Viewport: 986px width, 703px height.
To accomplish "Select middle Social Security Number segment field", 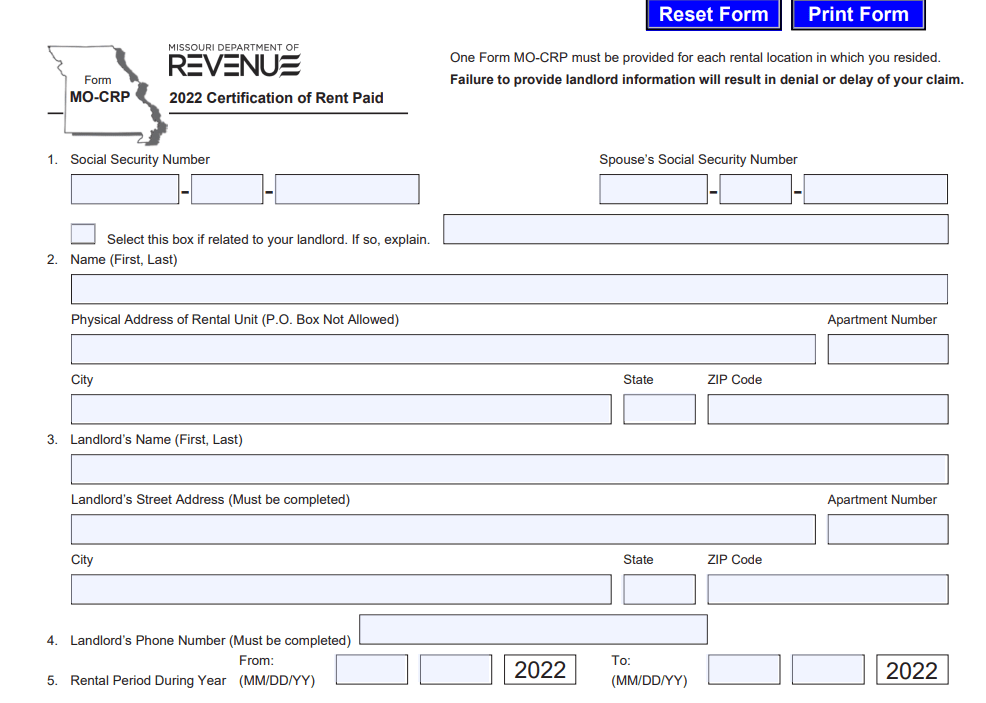I will [227, 189].
